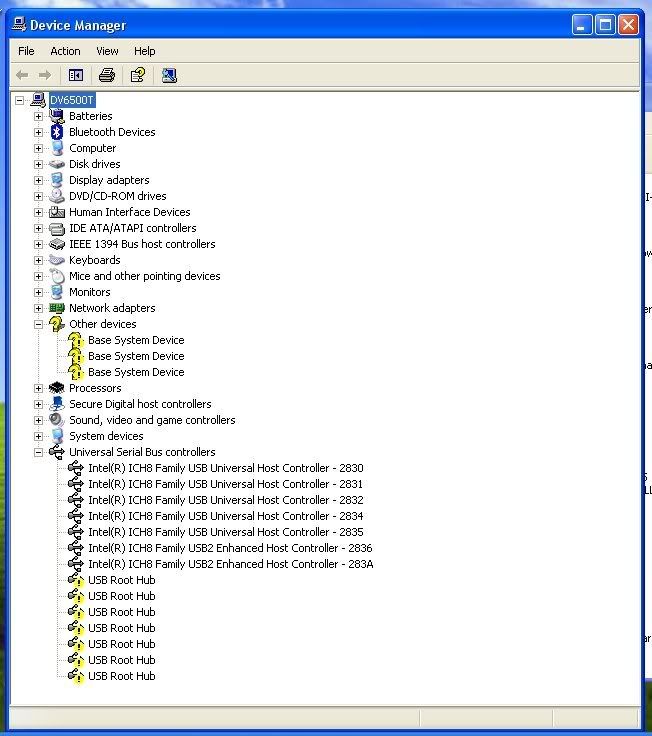652x736 pixels.
Task: Click the Network adapters category icon
Action: pos(57,308)
